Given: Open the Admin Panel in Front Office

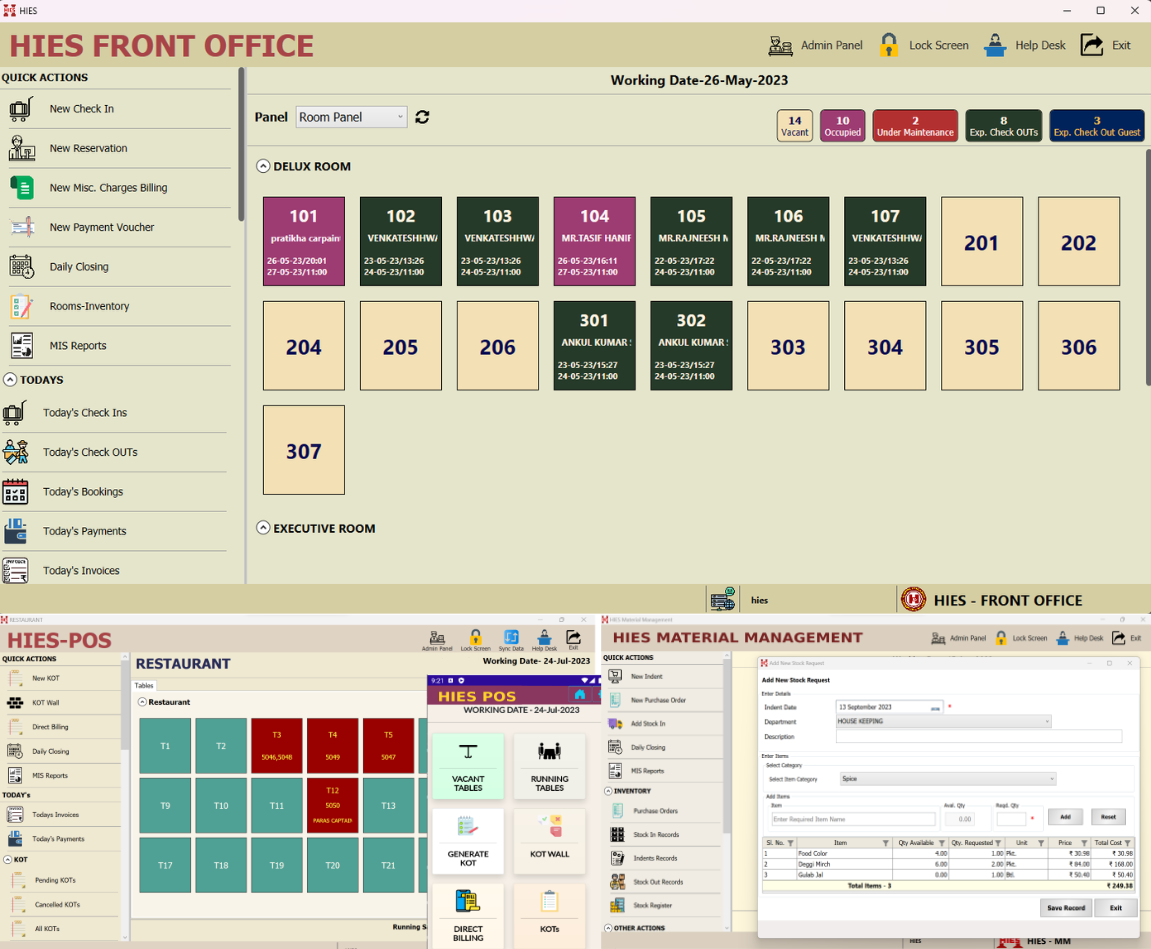Looking at the screenshot, I should click(815, 46).
